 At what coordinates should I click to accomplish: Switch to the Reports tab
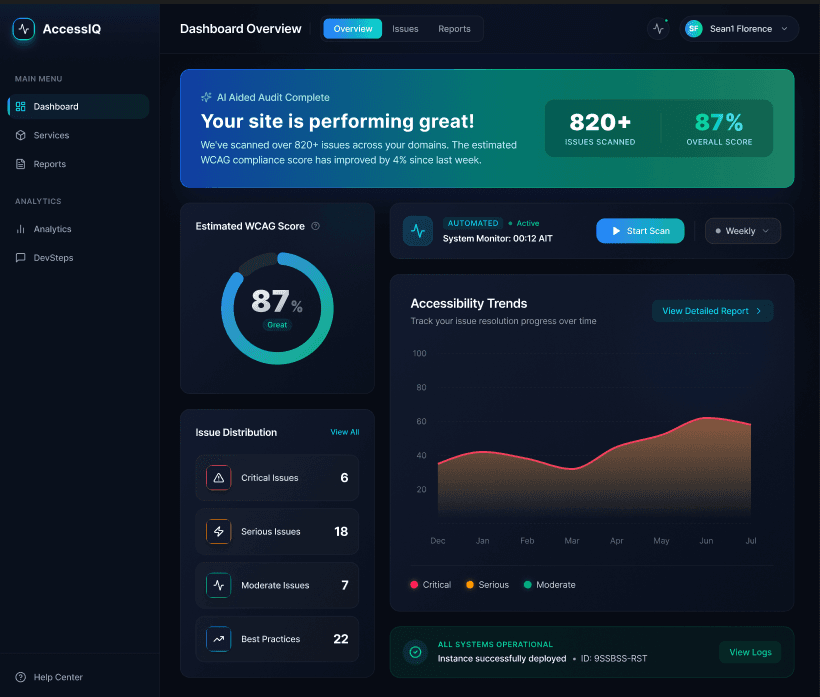tap(455, 29)
